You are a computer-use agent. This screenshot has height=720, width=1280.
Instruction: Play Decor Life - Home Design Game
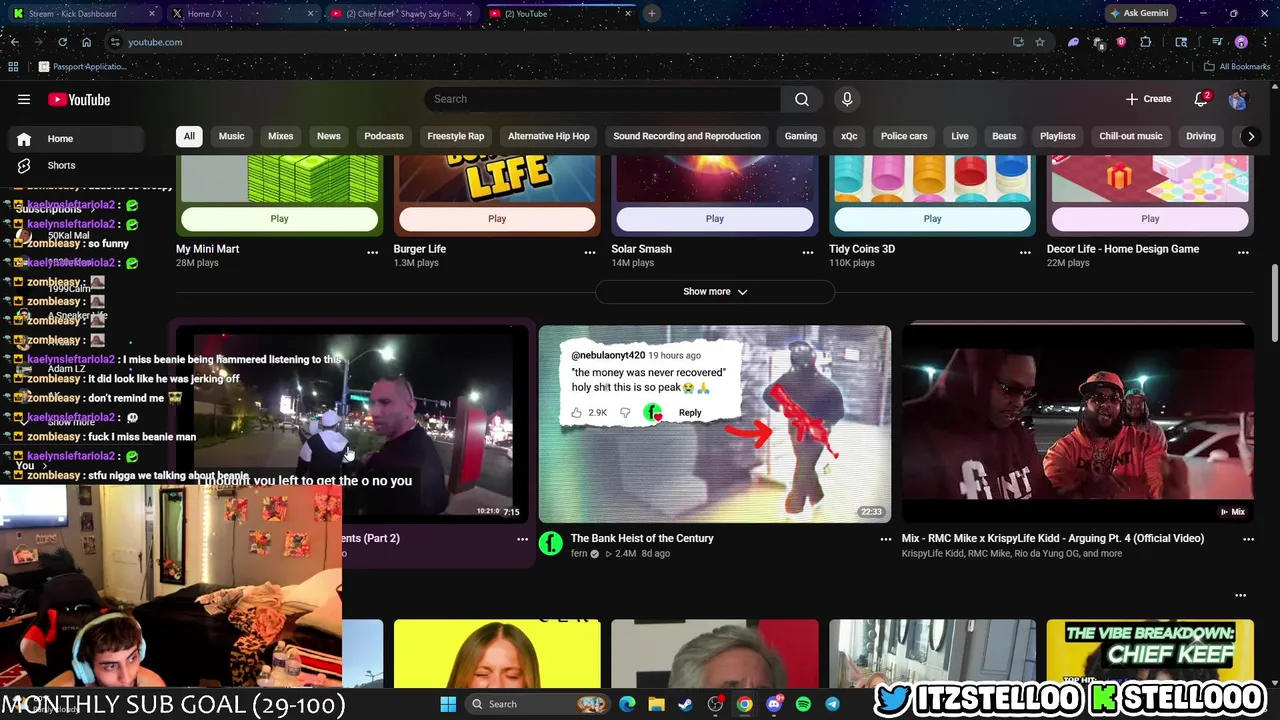tap(1150, 219)
